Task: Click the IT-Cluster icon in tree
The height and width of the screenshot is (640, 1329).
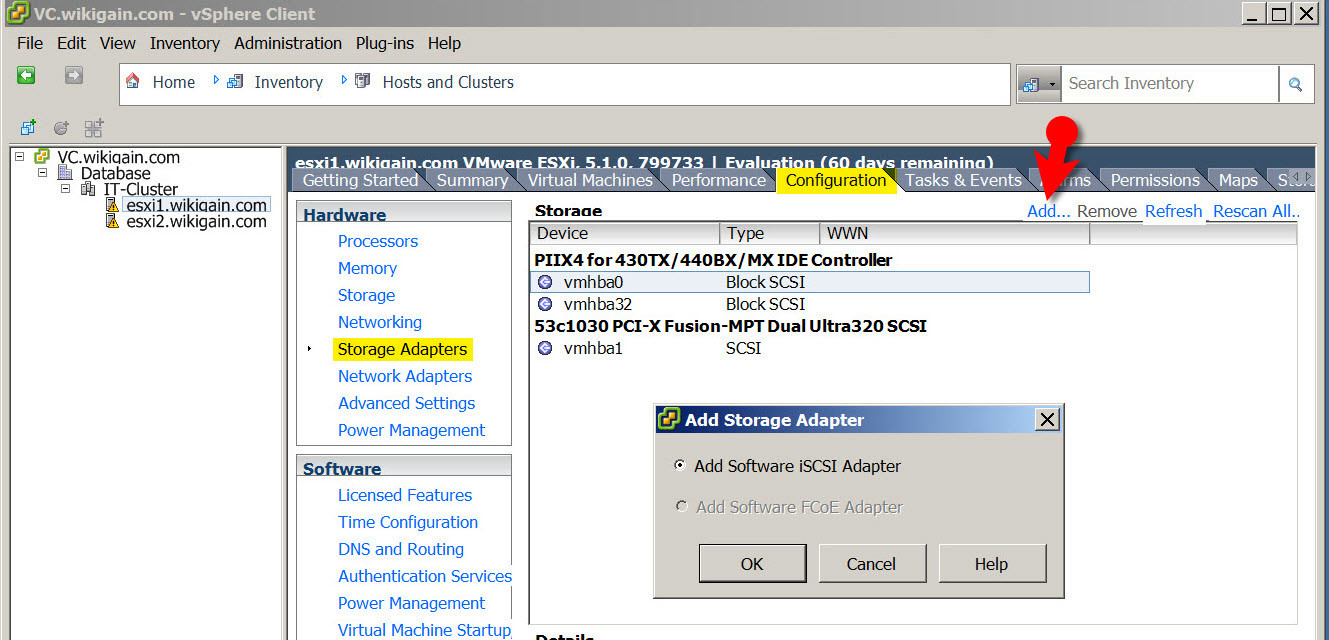Action: coord(89,189)
